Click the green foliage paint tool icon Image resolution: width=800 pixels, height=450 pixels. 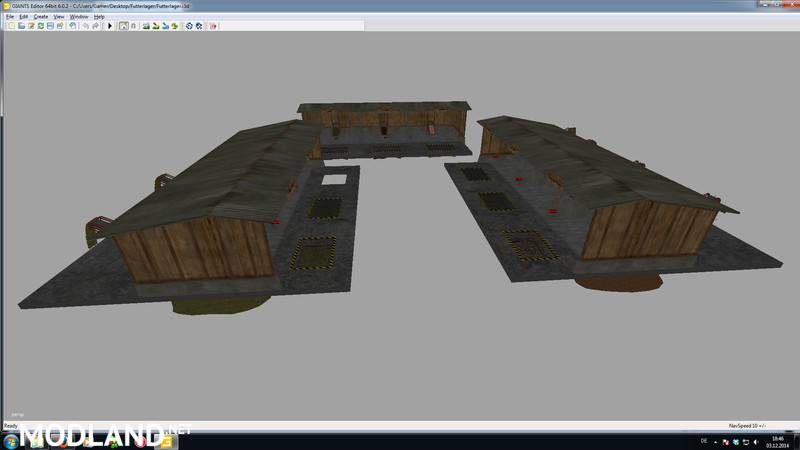174,26
